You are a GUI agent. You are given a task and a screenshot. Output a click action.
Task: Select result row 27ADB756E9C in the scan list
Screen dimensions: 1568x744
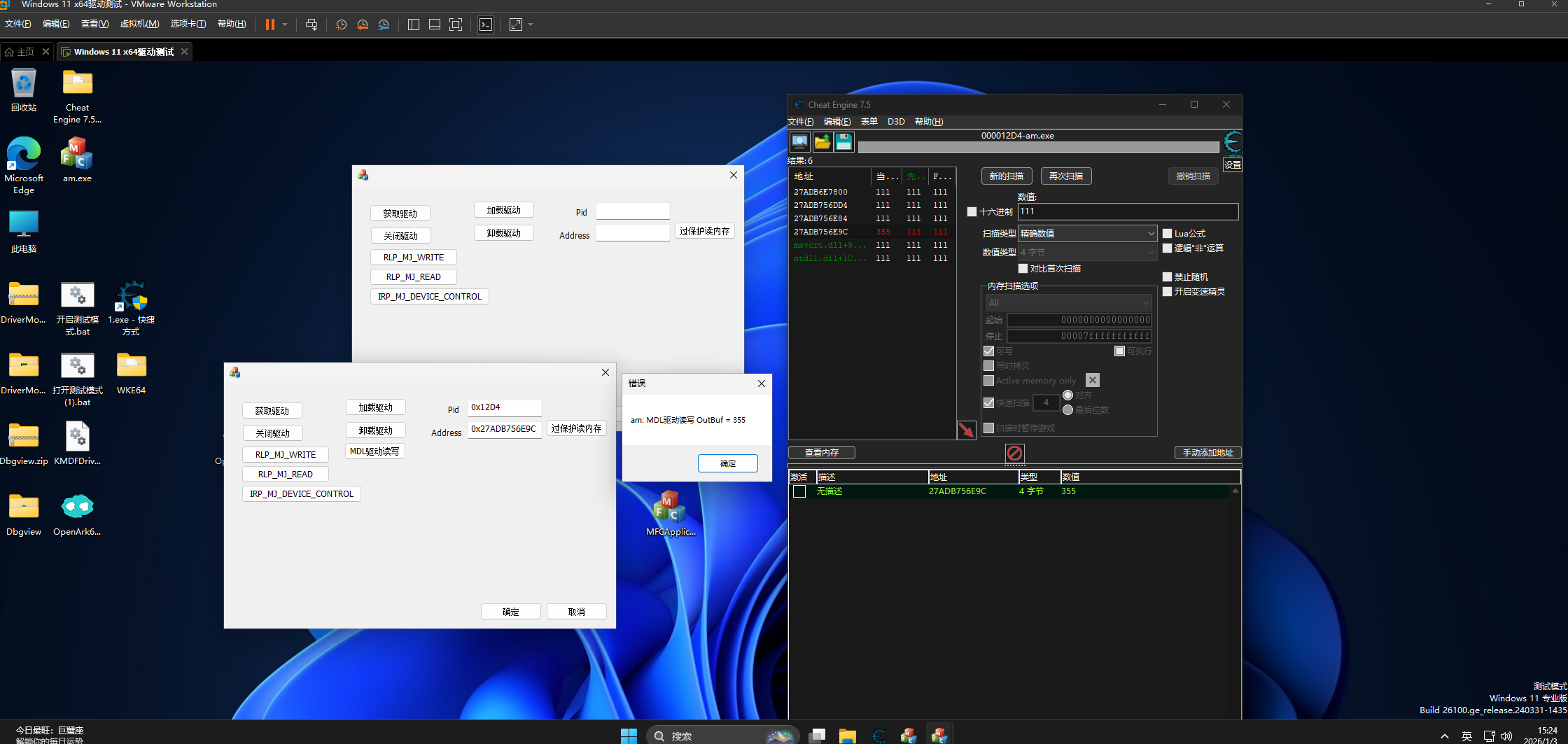point(871,232)
